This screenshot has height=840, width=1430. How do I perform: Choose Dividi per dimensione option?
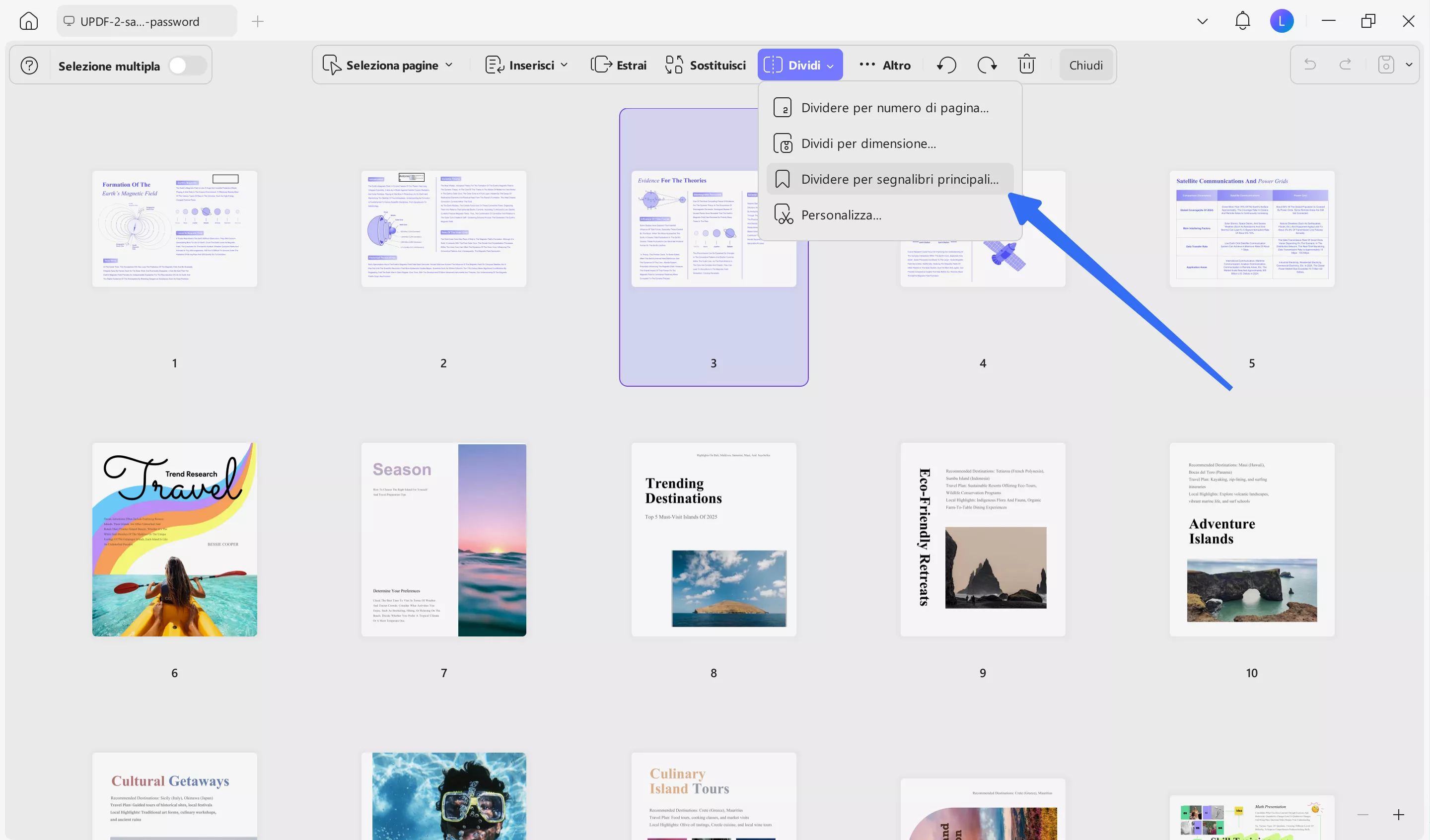pos(868,143)
